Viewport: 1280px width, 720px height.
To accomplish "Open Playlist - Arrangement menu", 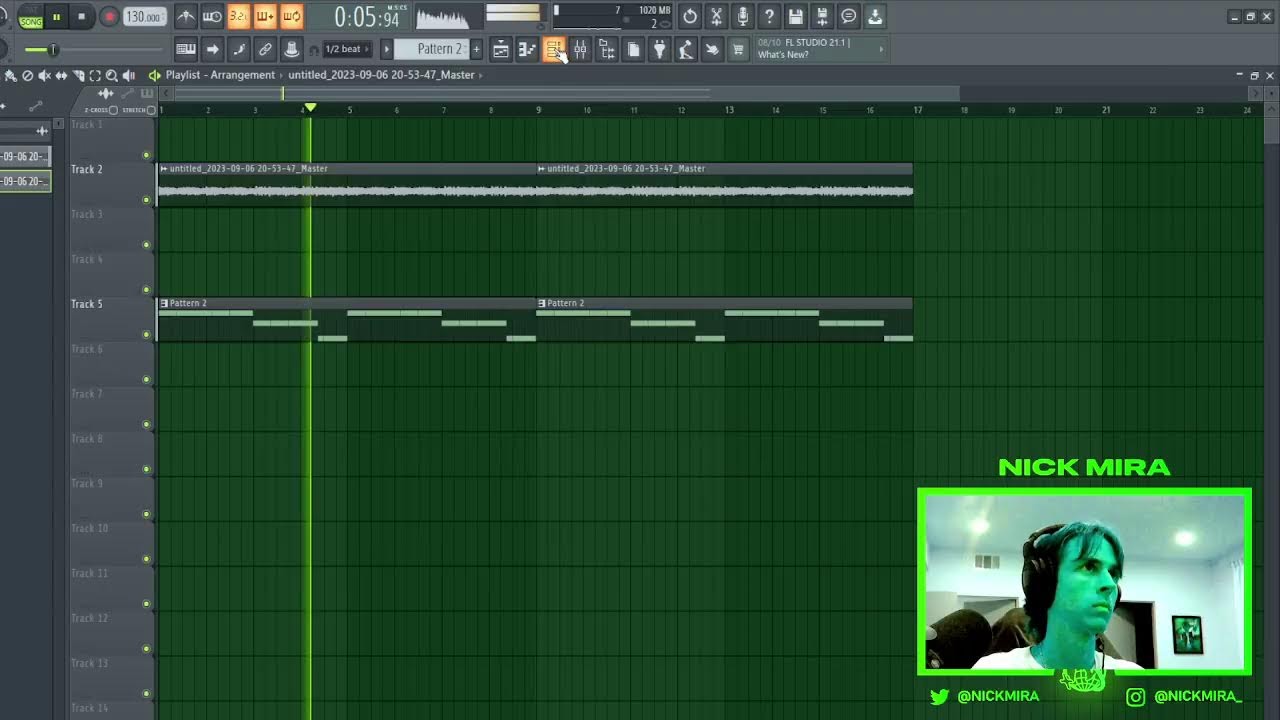I will click(x=220, y=75).
